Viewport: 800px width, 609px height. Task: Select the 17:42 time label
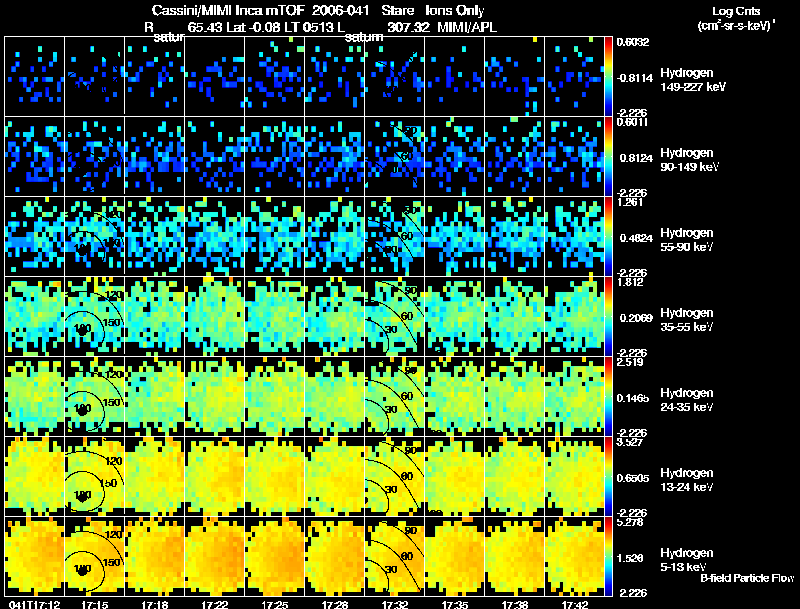(x=574, y=604)
